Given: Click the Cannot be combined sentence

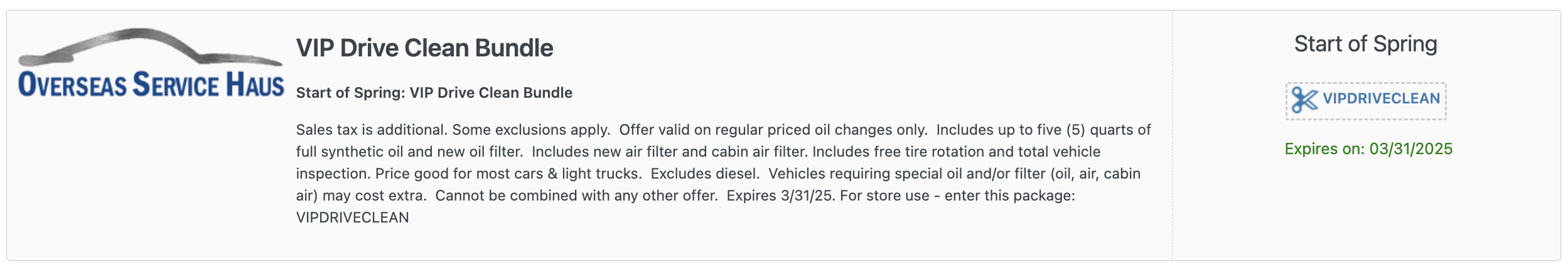Looking at the screenshot, I should pos(576,196).
